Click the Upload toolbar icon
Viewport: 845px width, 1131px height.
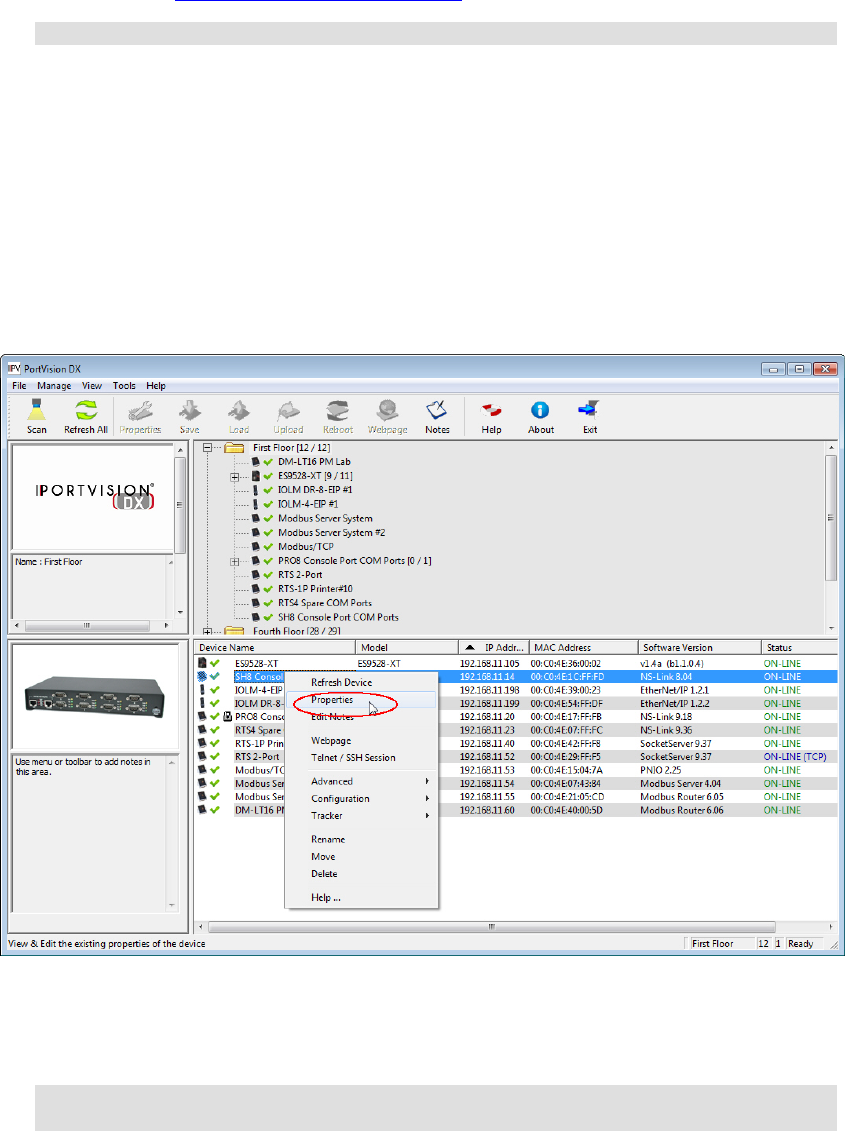coord(288,416)
